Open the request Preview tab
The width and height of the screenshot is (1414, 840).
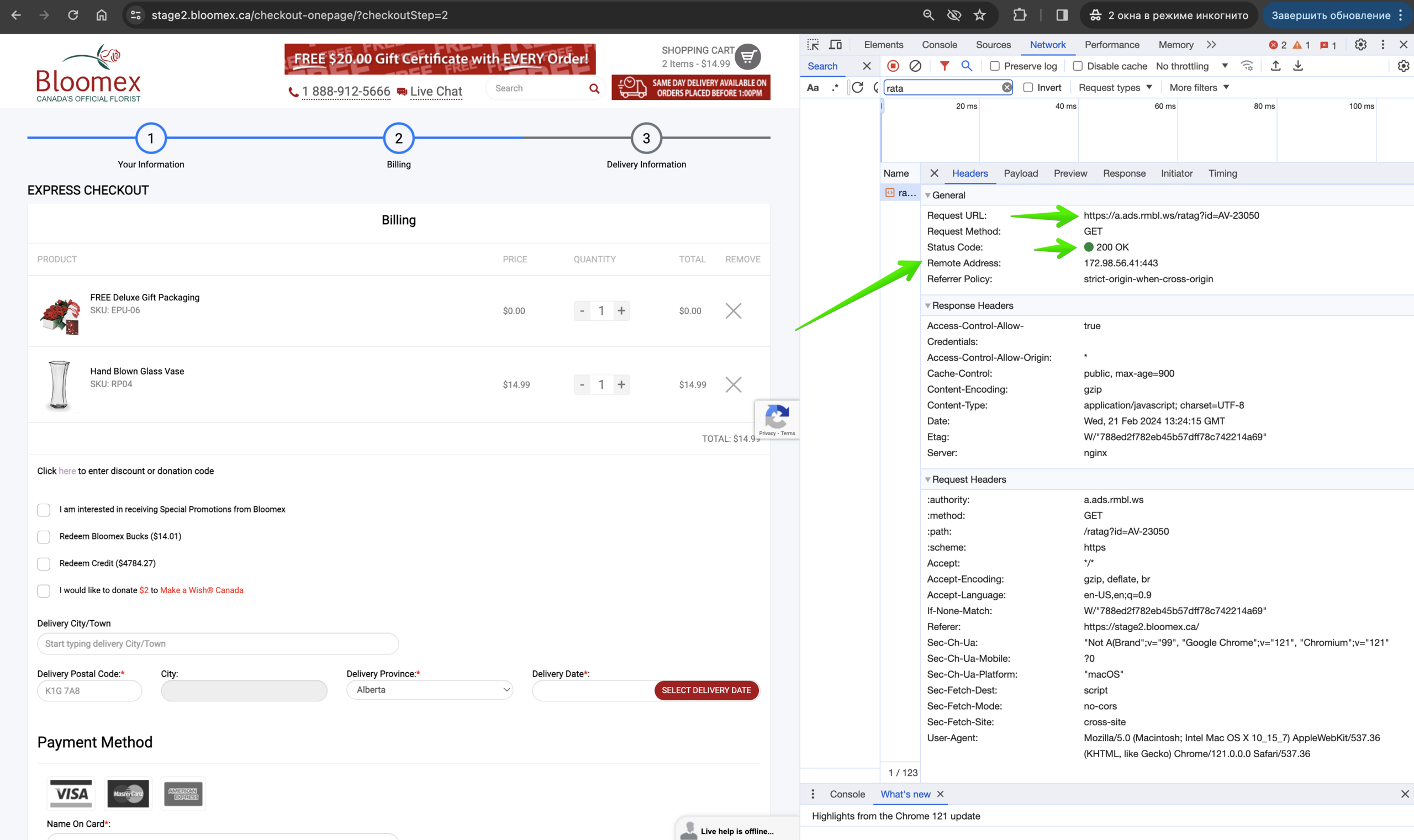tap(1070, 173)
